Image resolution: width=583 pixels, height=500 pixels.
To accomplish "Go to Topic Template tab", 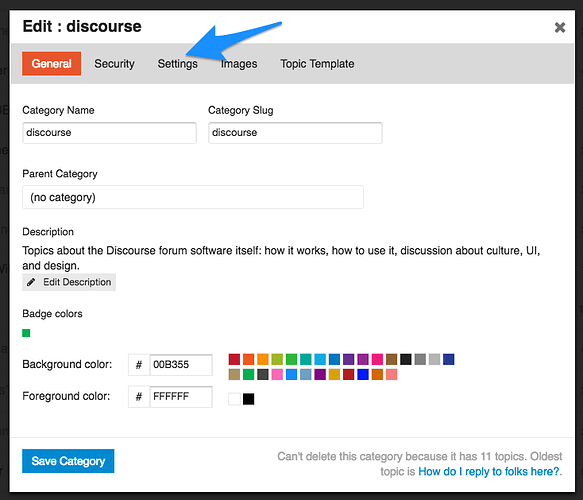I will [317, 64].
